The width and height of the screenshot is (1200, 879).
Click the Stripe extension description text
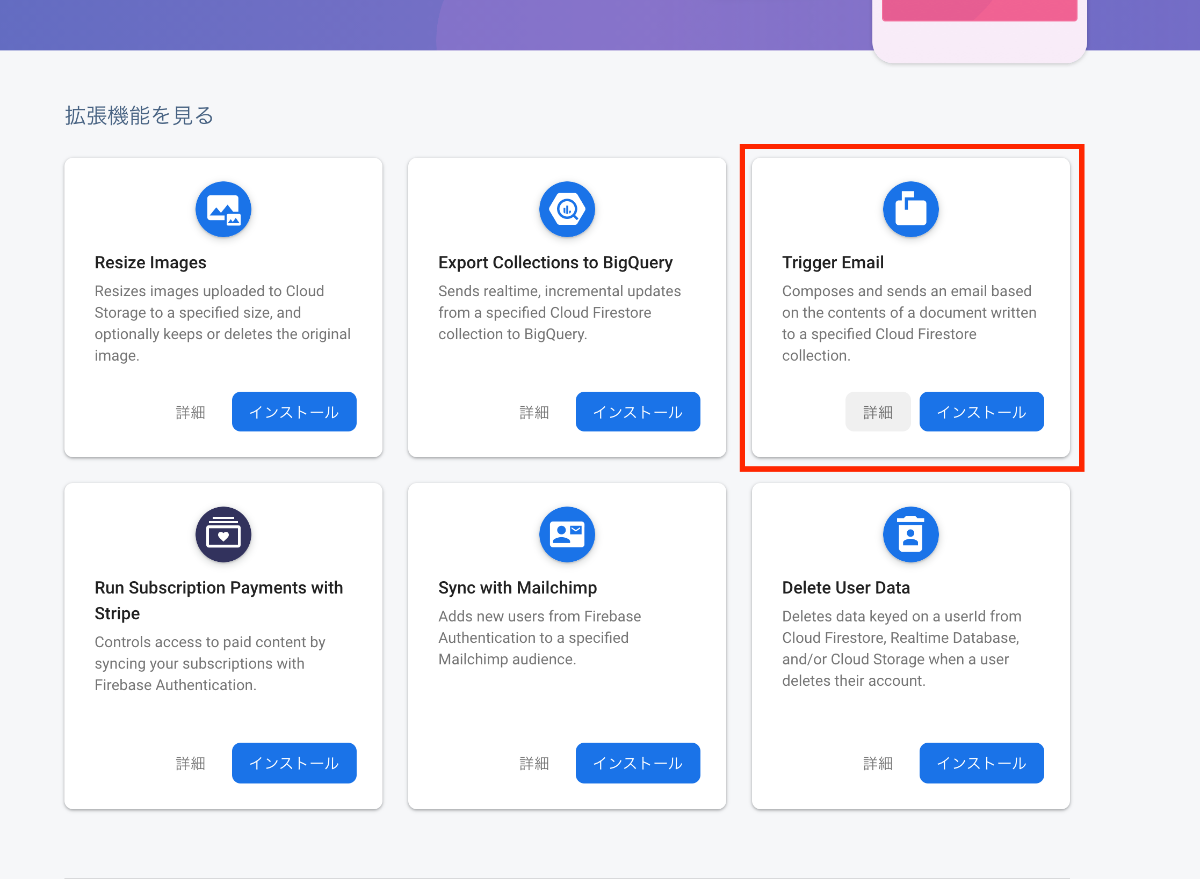coord(210,664)
